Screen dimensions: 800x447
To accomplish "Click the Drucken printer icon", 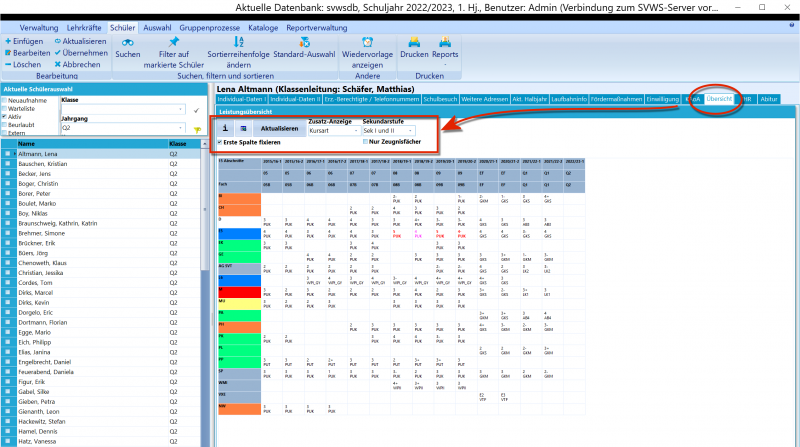I will (414, 42).
